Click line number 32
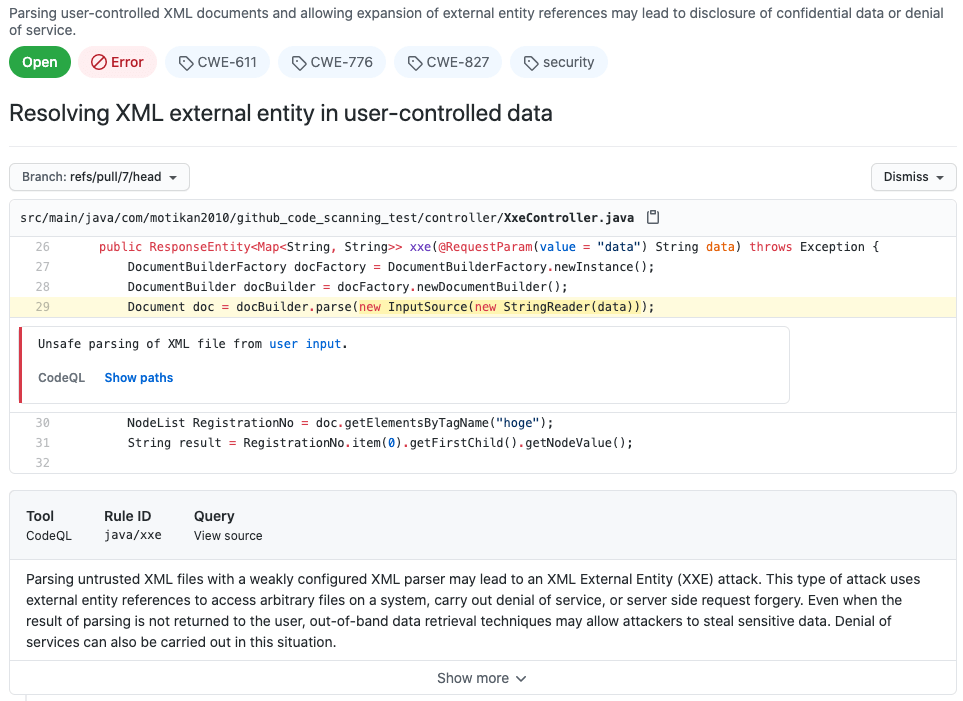The width and height of the screenshot is (963, 701). pos(42,463)
